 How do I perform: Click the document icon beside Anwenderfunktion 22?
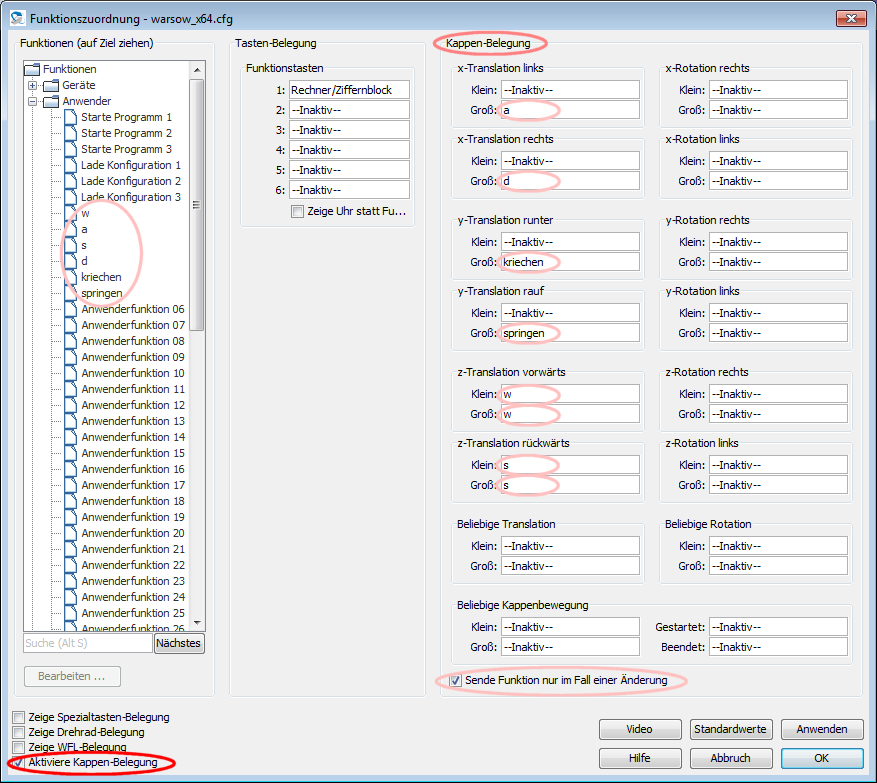coord(70,565)
